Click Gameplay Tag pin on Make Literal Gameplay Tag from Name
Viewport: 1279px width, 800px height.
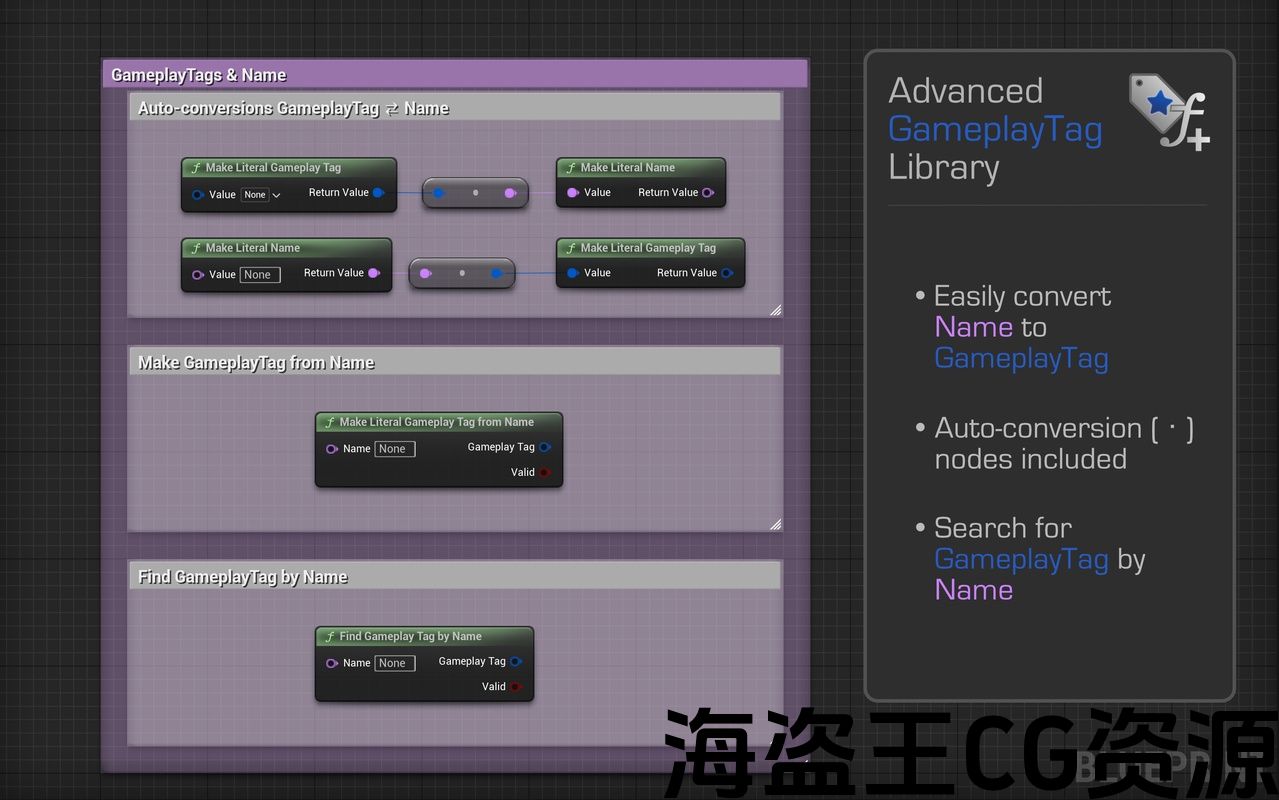click(x=544, y=447)
